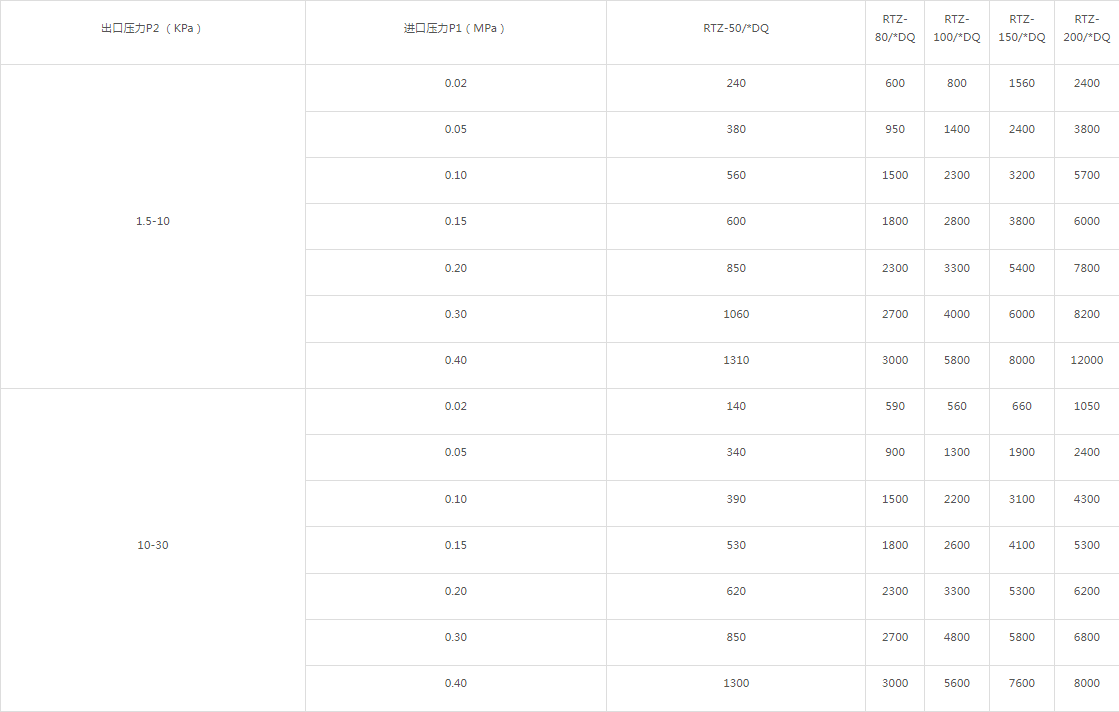Viewport: 1119px width, 712px height.
Task: Select the cell showing 140
Action: (736, 406)
